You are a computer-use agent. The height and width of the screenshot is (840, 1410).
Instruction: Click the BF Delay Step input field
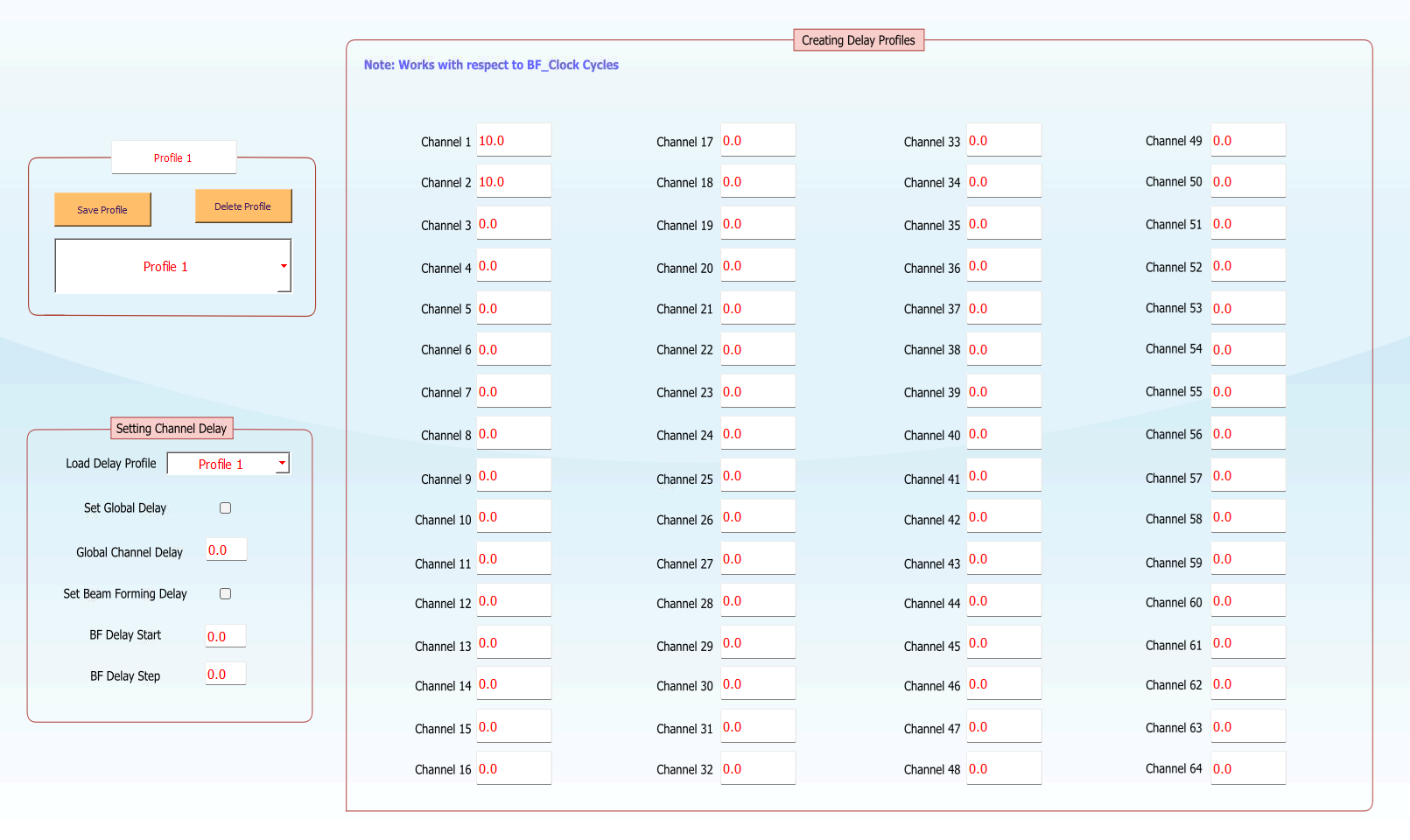(225, 673)
